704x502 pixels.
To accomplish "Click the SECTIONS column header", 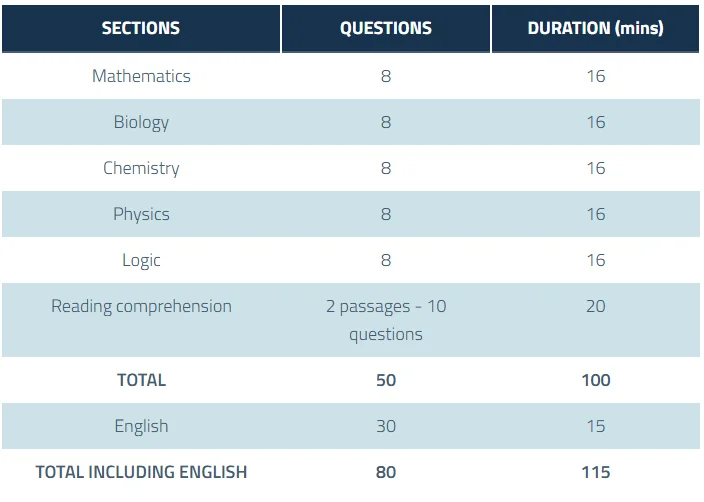I will 141,28.
